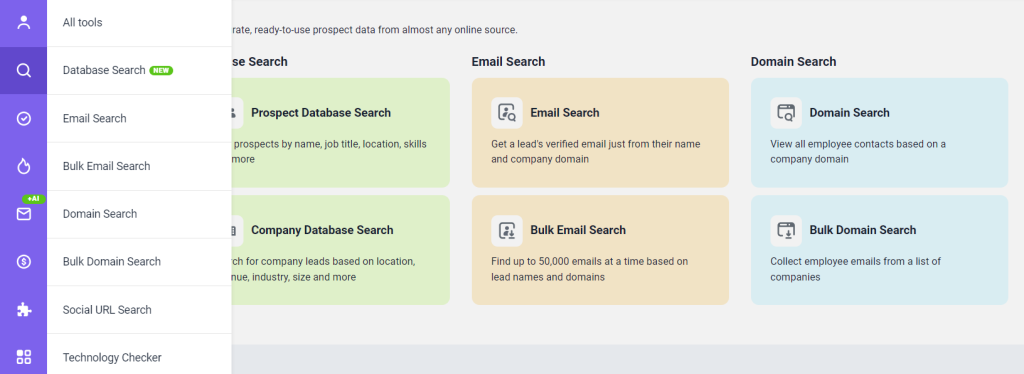Click the Email Search section heading
This screenshot has width=1024, height=374.
pyautogui.click(x=508, y=62)
